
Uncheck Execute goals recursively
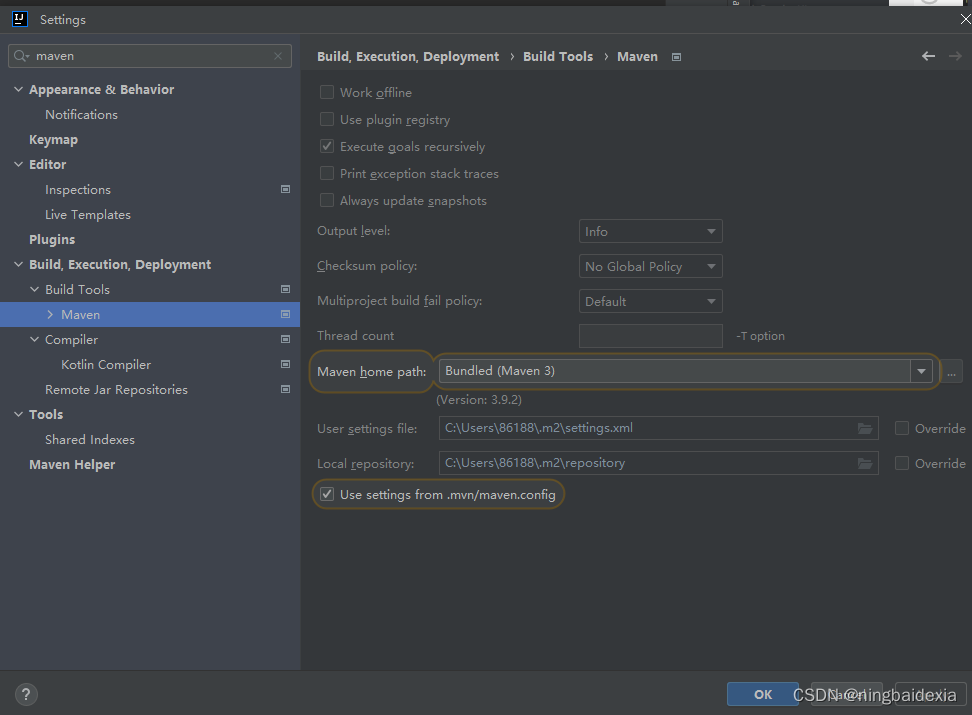point(327,146)
